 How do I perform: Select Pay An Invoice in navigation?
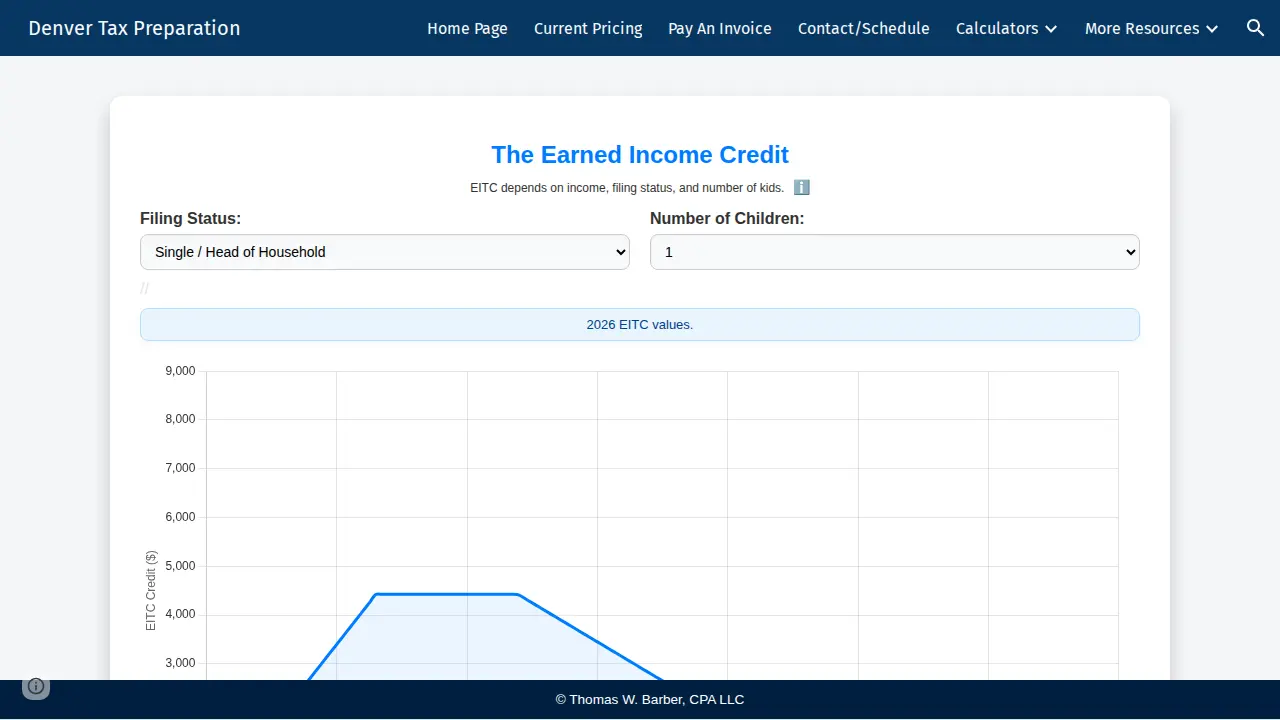pos(720,28)
